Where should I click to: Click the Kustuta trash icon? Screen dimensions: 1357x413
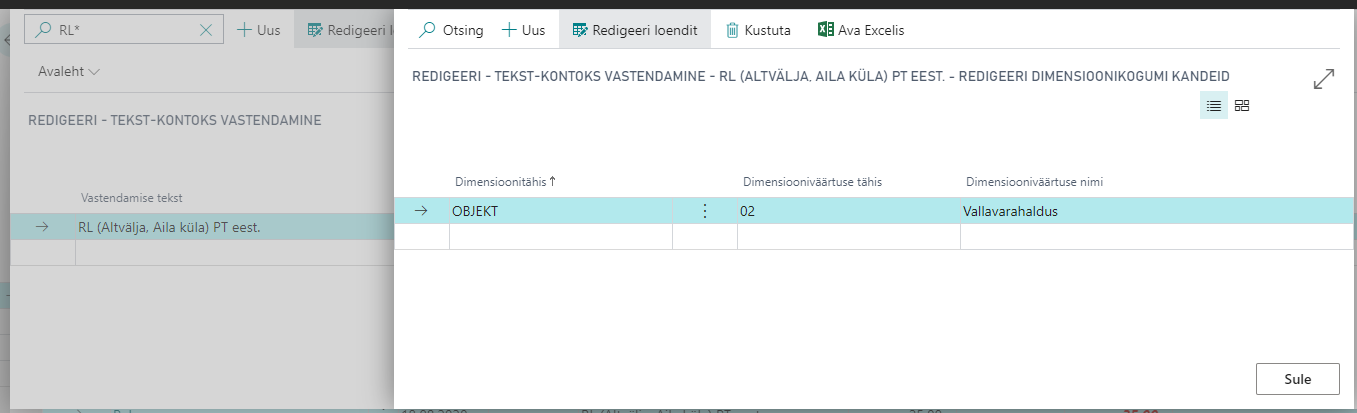(x=733, y=30)
